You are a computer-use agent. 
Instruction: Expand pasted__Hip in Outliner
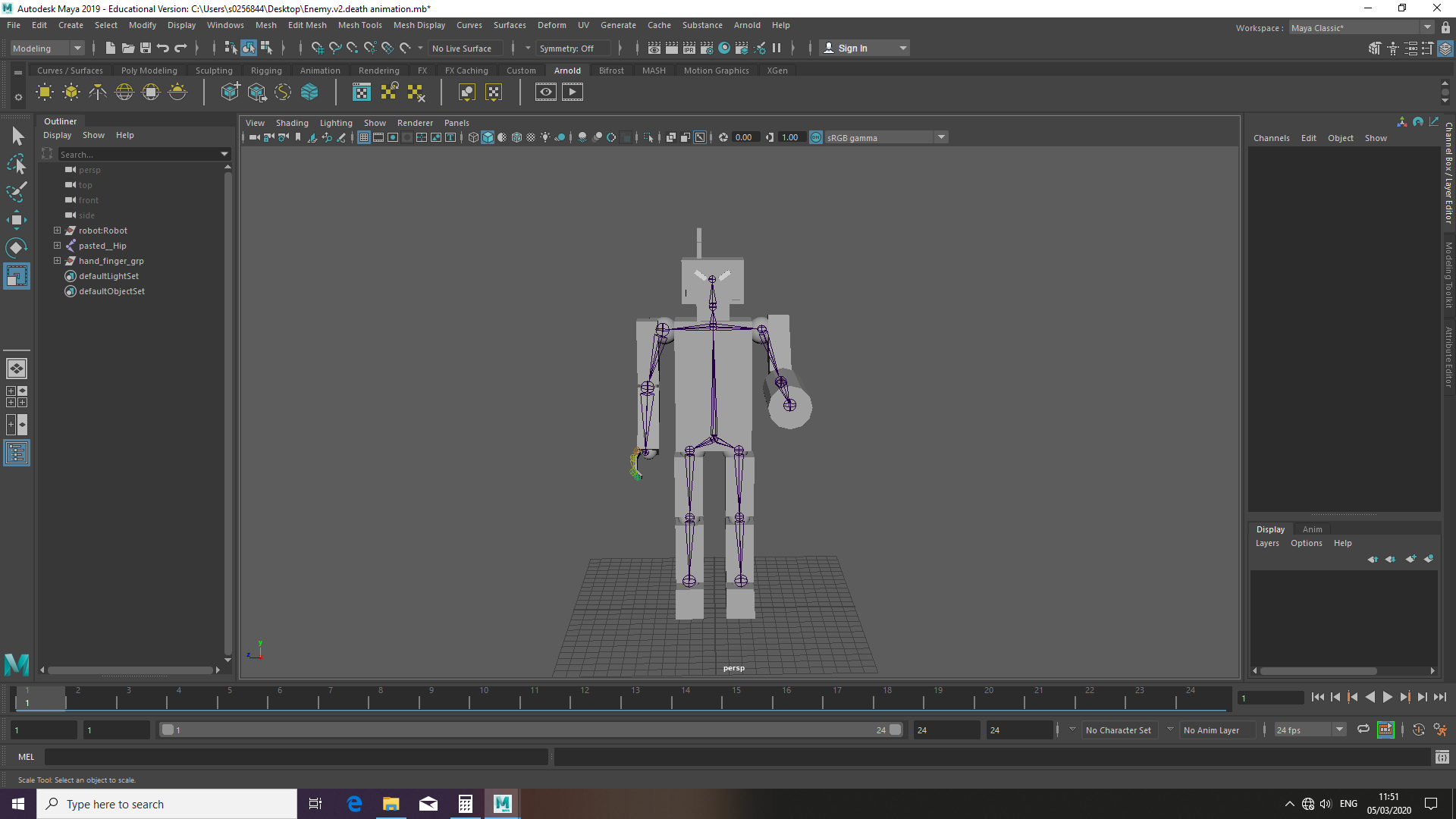click(57, 246)
